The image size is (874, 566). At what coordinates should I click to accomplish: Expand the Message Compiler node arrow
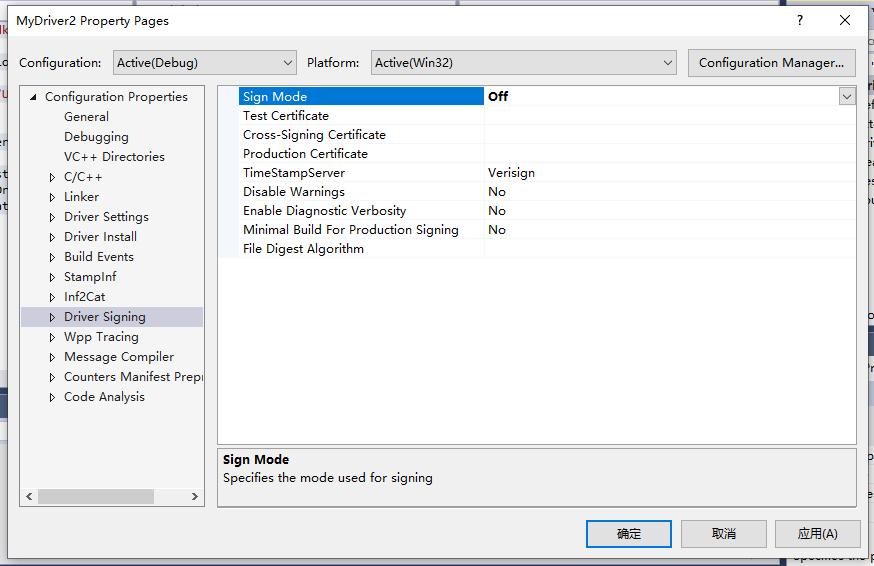pyautogui.click(x=52, y=357)
